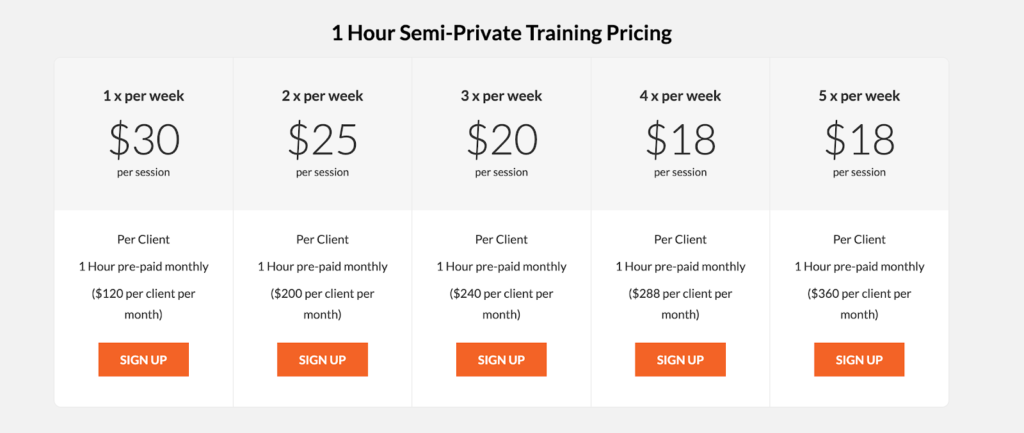Click the $18 price under 4 x per week
The height and width of the screenshot is (433, 1024).
point(680,140)
